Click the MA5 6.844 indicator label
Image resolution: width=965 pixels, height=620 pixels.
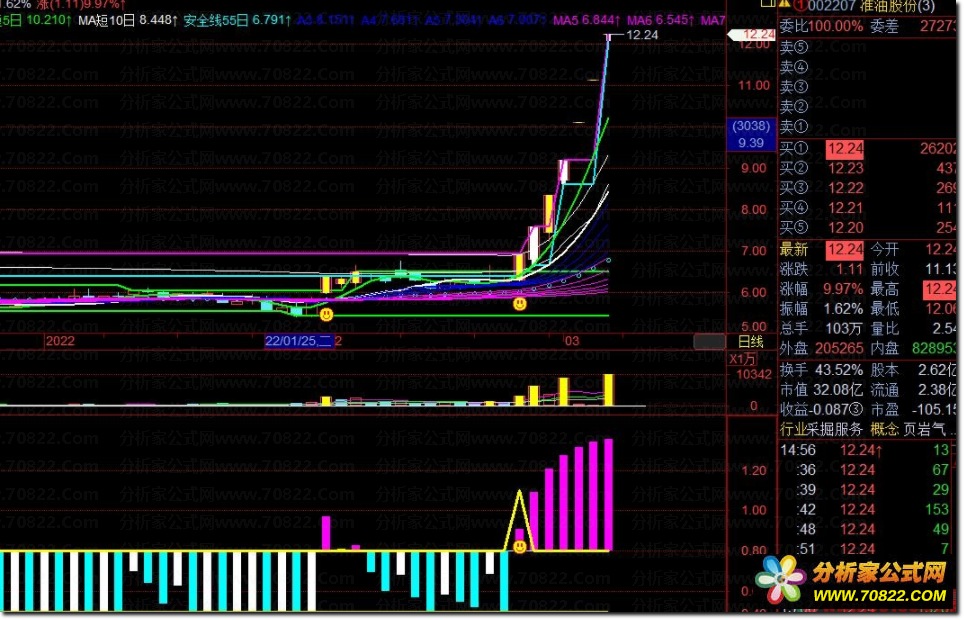587,20
